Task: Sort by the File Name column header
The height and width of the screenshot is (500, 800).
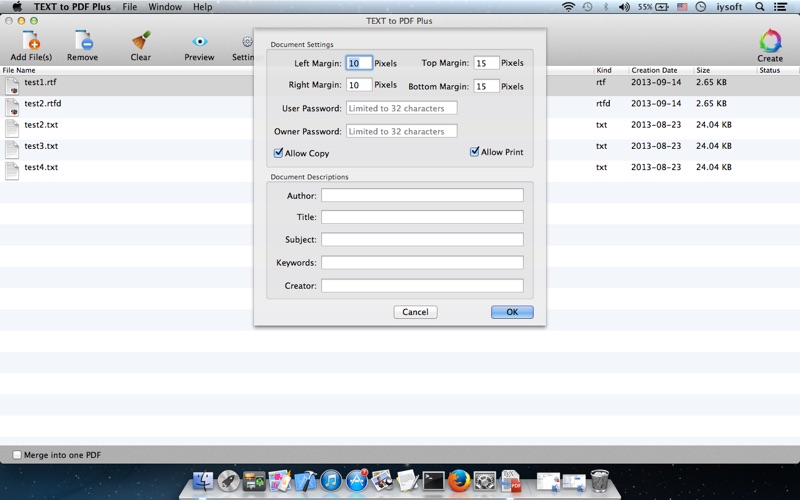Action: 19,70
